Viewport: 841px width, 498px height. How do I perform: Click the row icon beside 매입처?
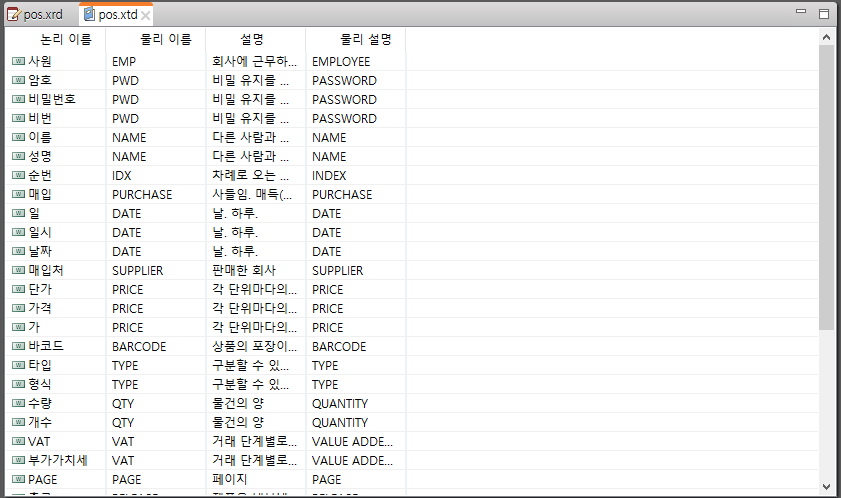[18, 270]
